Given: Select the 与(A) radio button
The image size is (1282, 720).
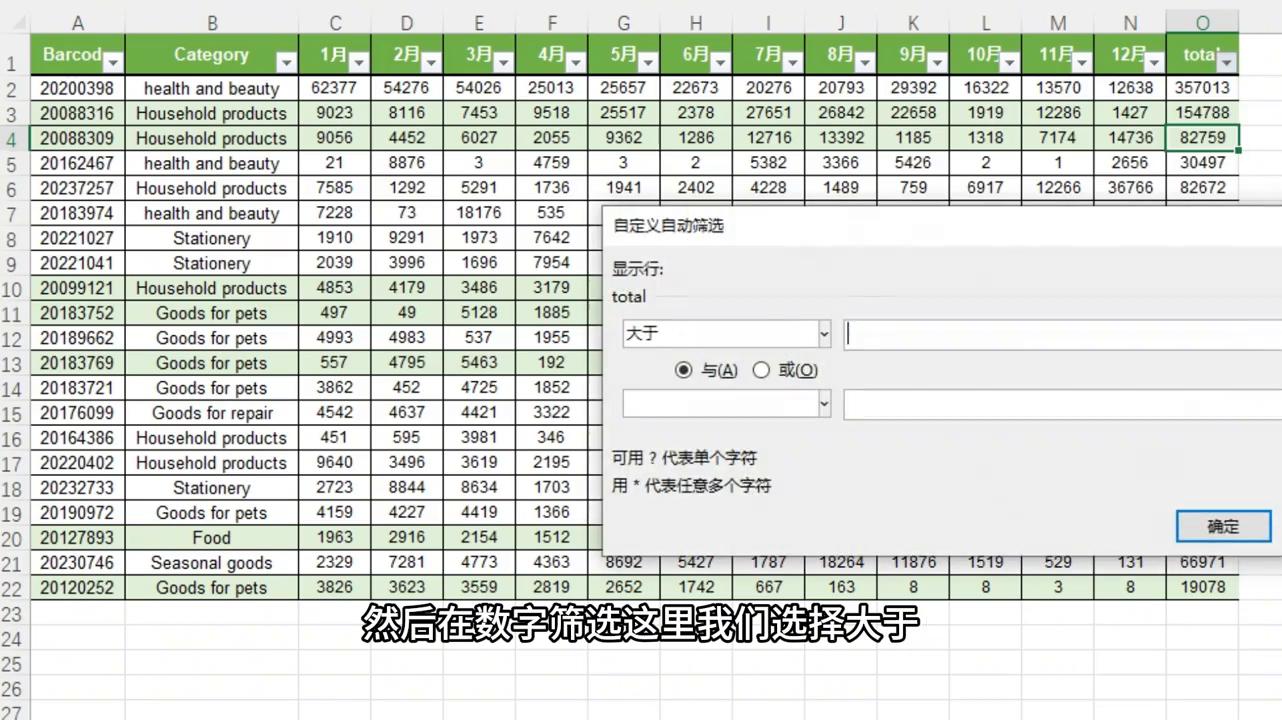Looking at the screenshot, I should 685,370.
